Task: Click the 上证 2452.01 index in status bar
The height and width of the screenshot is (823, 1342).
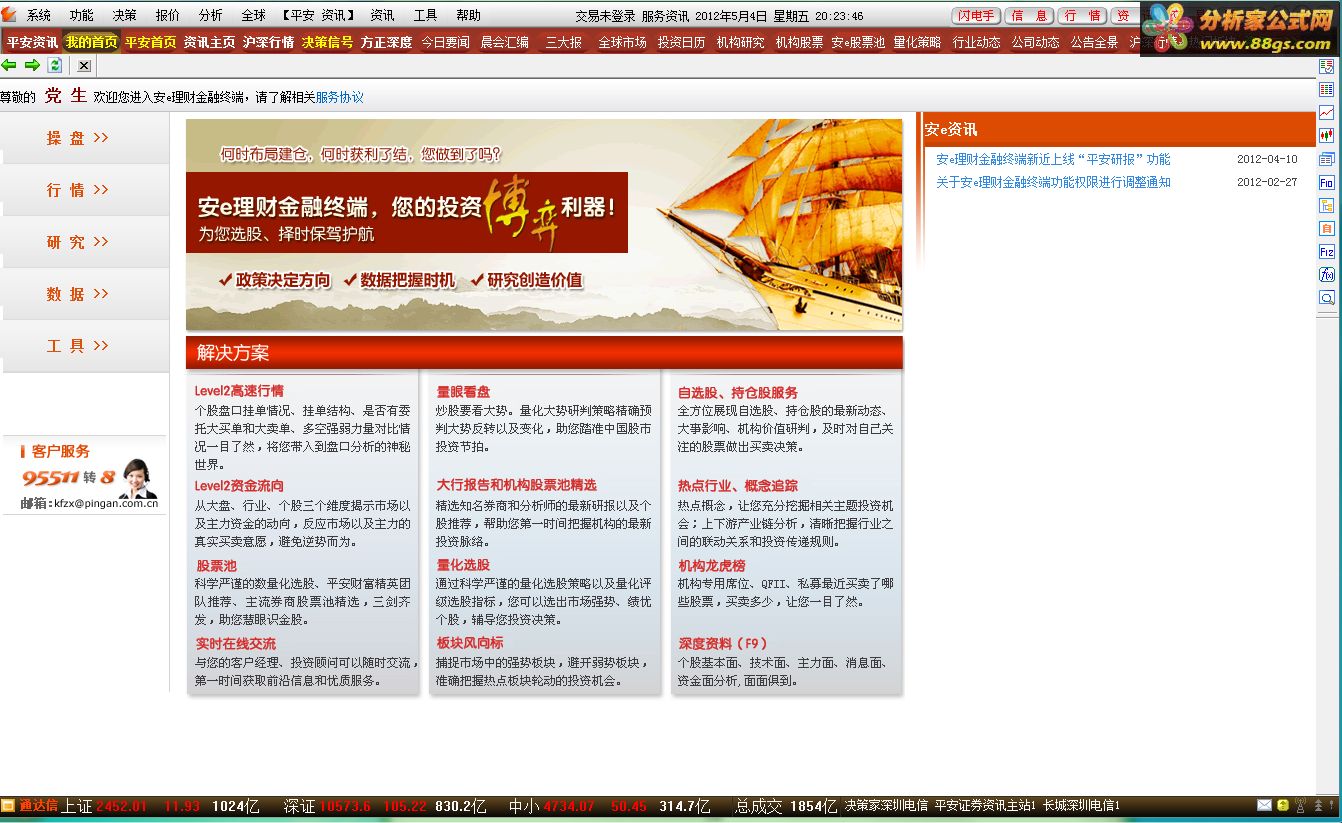Action: tap(104, 806)
